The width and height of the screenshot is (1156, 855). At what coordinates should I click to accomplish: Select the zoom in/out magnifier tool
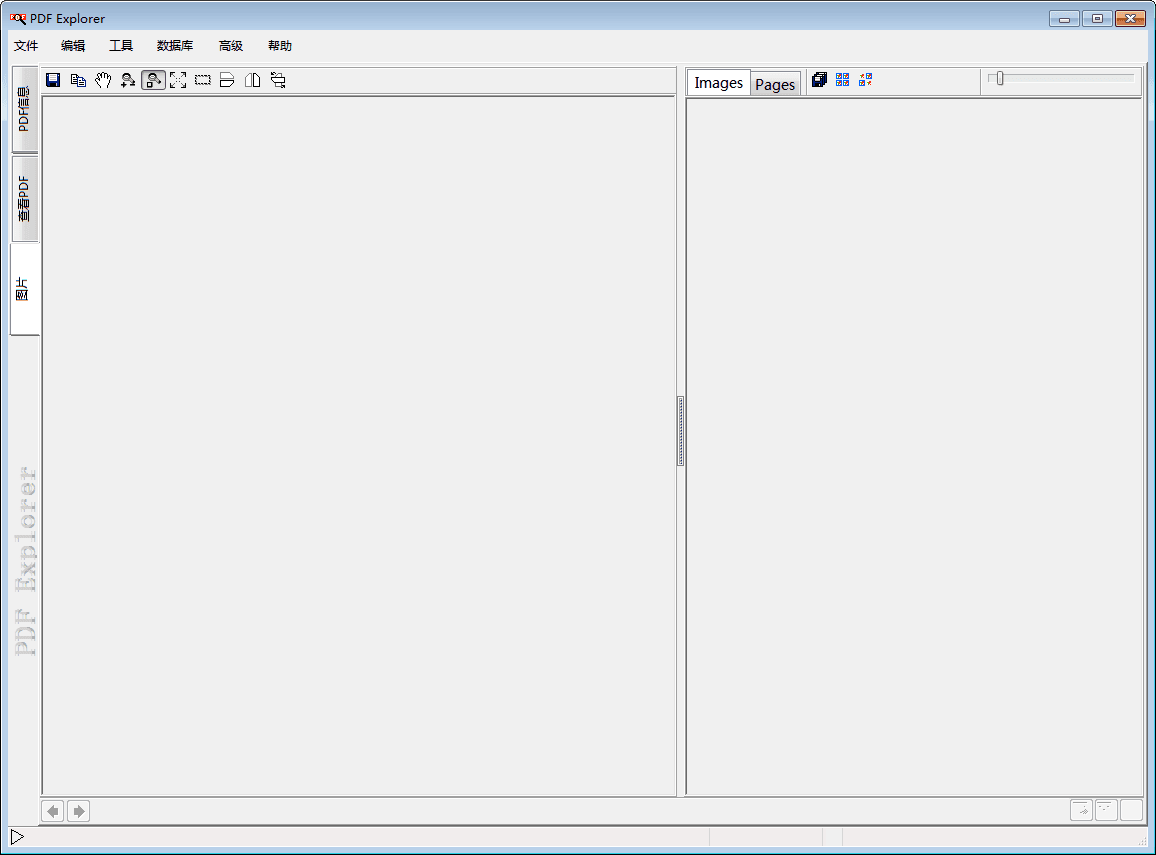128,80
